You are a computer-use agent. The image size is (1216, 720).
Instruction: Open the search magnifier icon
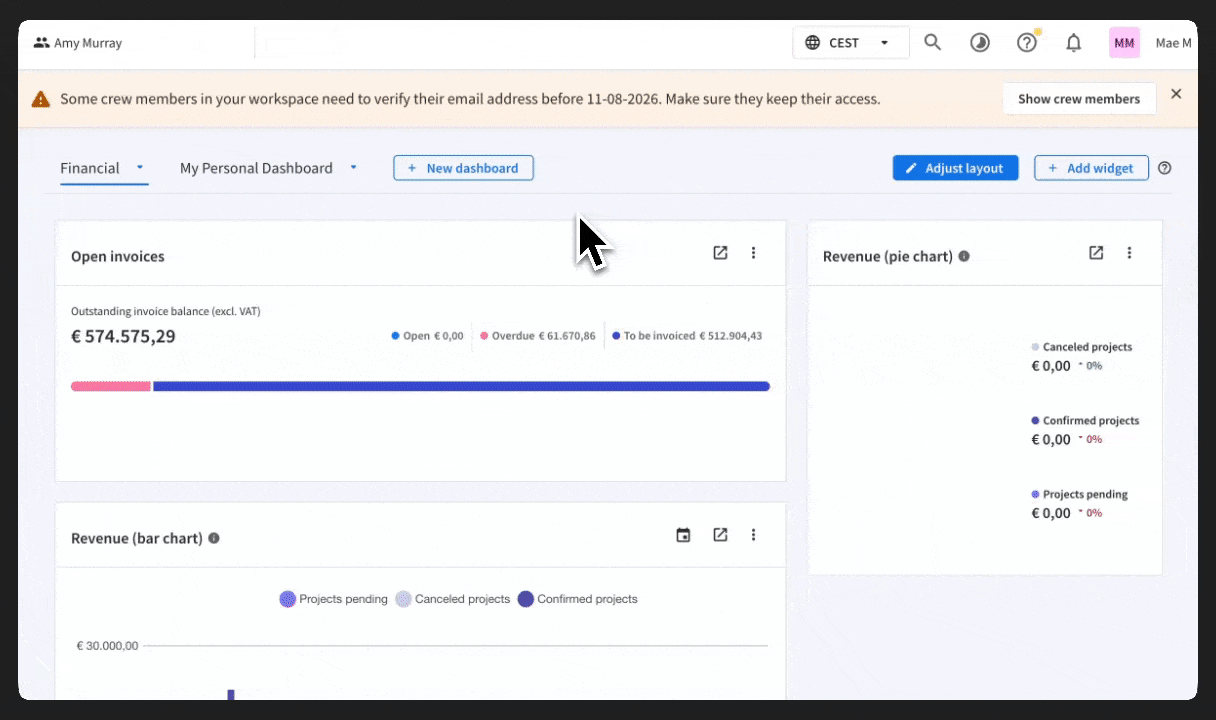(x=932, y=43)
